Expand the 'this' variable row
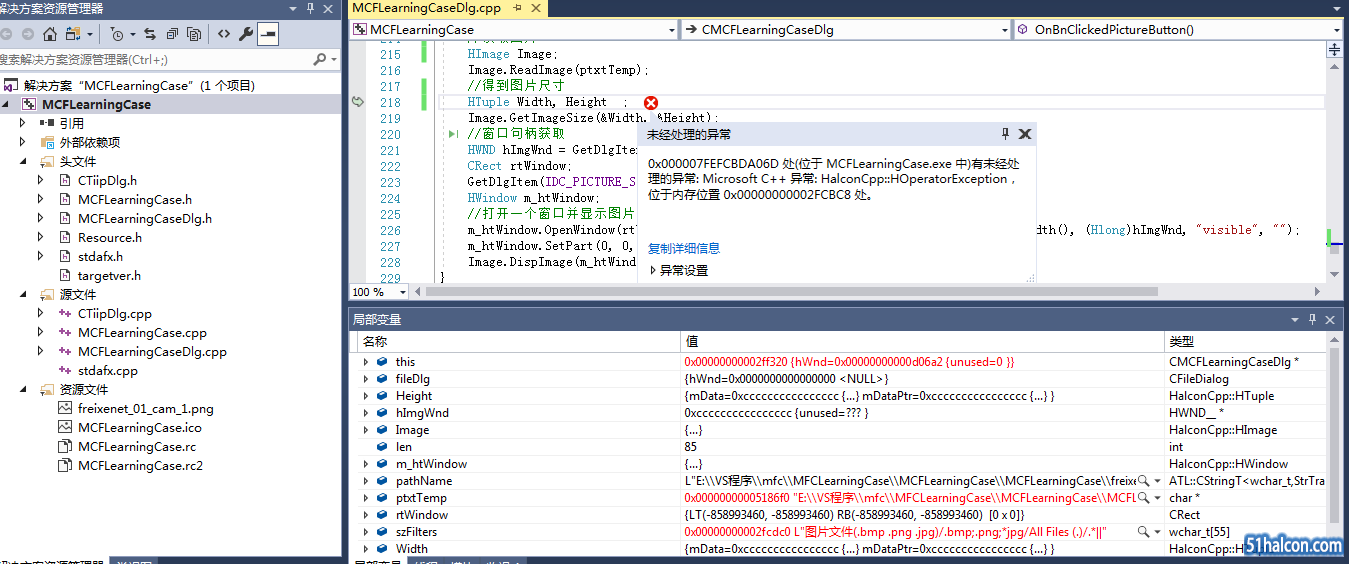 click(x=366, y=362)
